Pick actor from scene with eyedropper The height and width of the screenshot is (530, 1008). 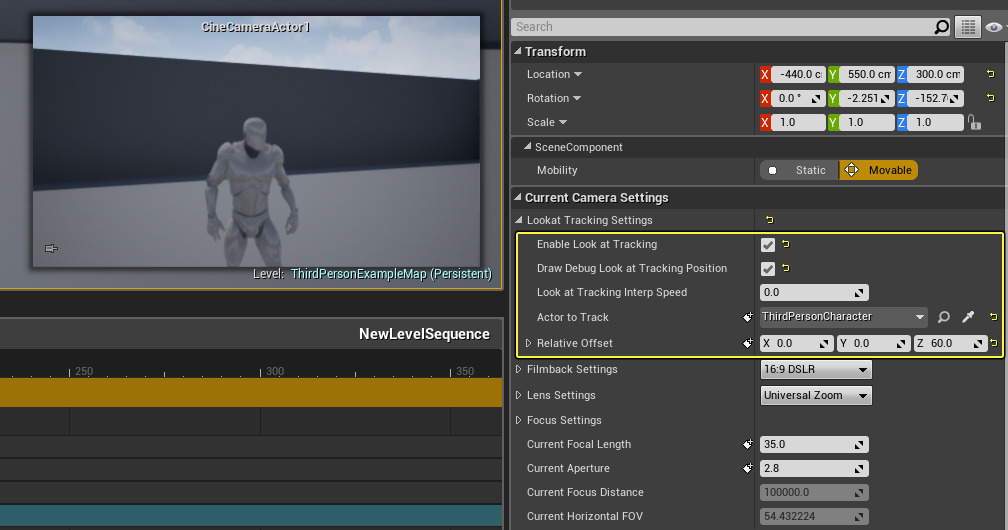pyautogui.click(x=967, y=317)
